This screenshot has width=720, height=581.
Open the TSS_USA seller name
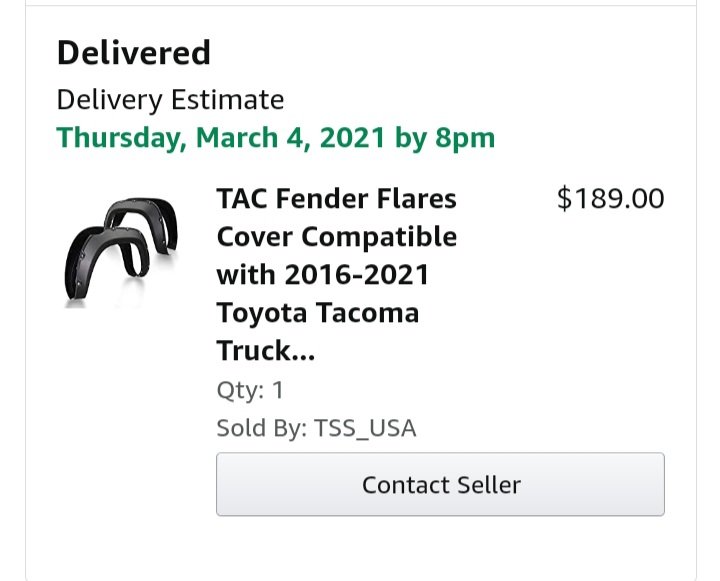pos(365,429)
